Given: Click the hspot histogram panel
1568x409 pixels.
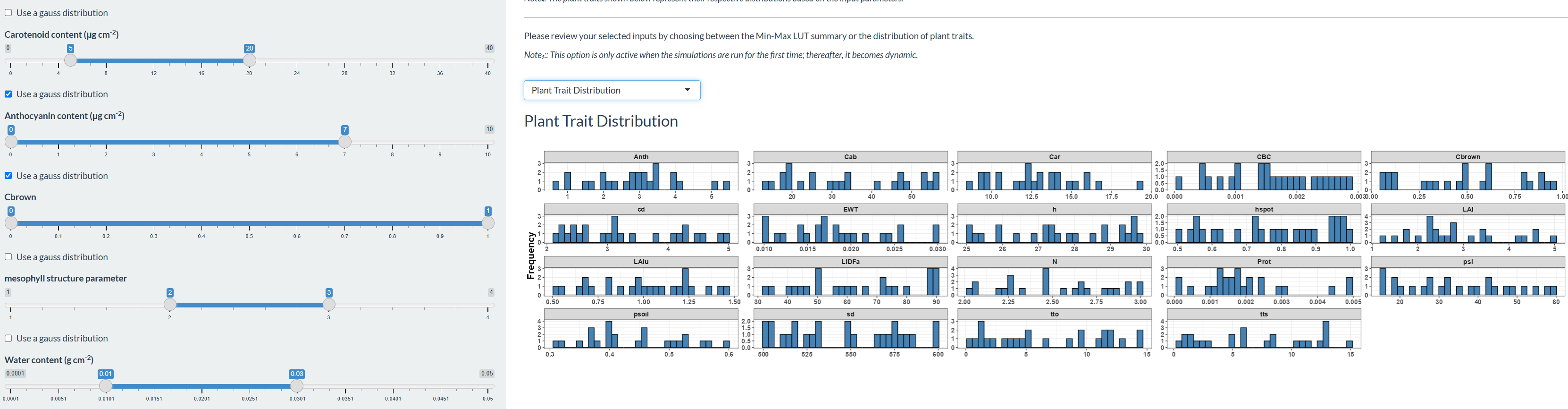Looking at the screenshot, I should coord(1264,229).
